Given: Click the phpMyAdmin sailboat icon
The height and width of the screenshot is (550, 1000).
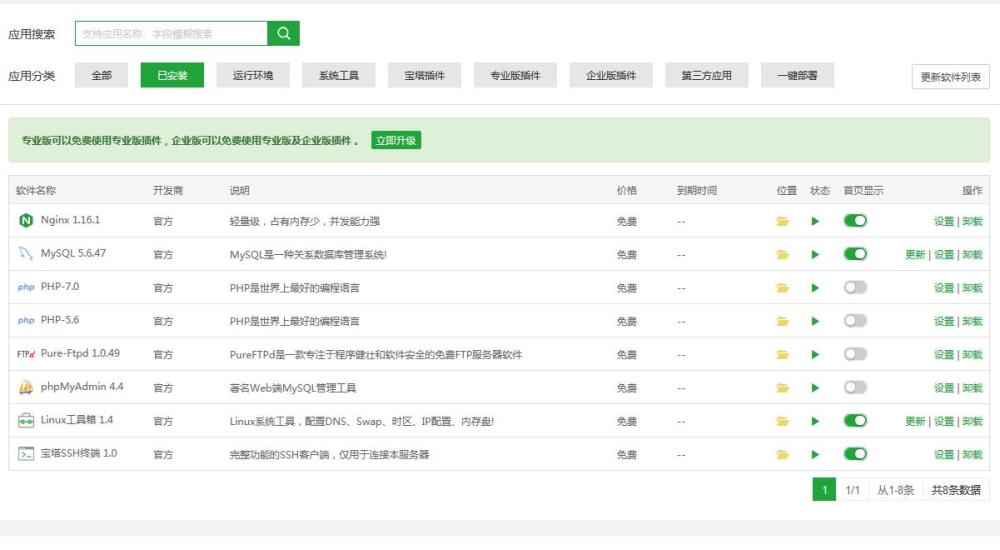Looking at the screenshot, I should click(x=26, y=387).
